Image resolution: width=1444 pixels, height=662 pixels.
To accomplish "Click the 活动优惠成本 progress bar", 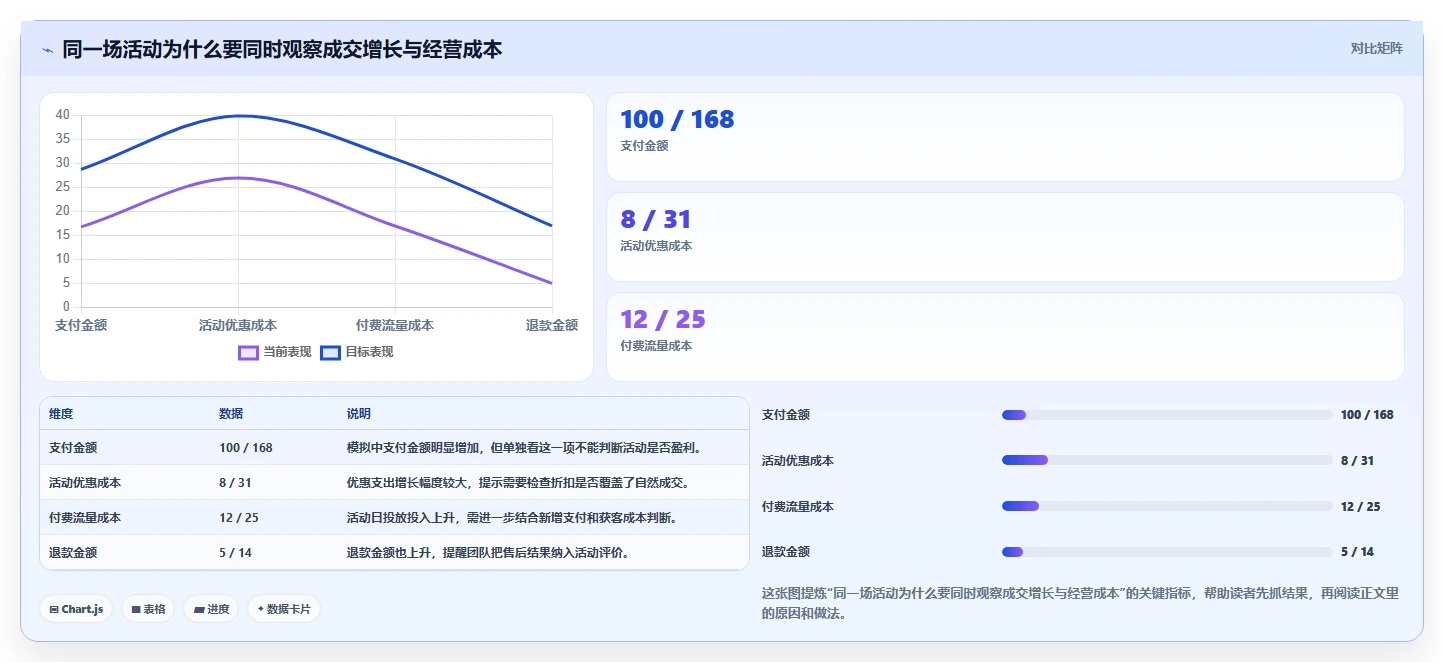I will tap(1167, 461).
